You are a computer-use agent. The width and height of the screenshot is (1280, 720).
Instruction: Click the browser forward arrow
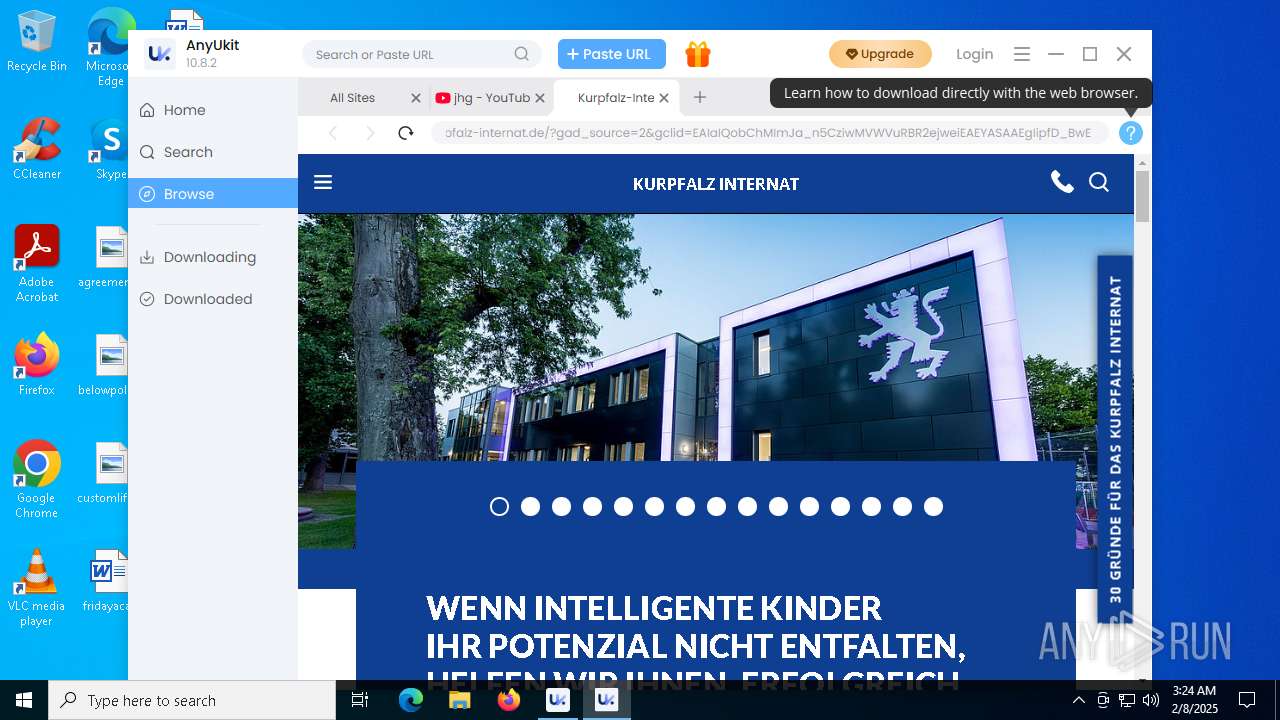coord(370,133)
